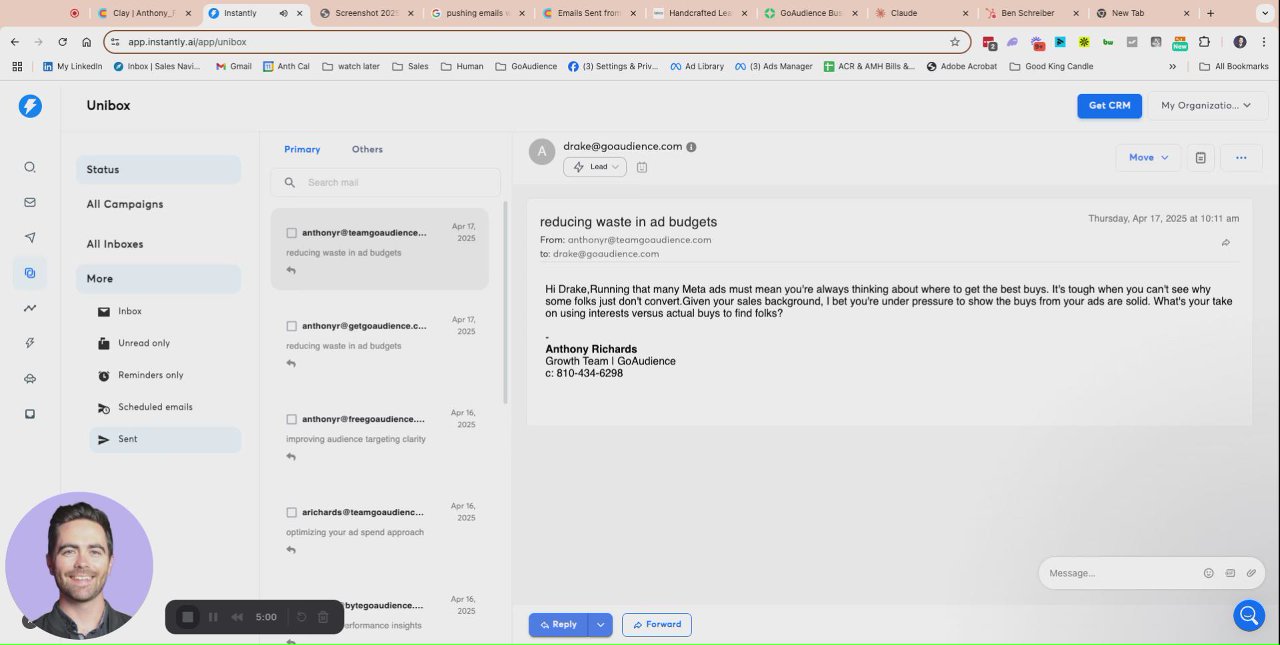The image size is (1280, 645).
Task: Expand the Status filter section
Action: pyautogui.click(x=158, y=170)
